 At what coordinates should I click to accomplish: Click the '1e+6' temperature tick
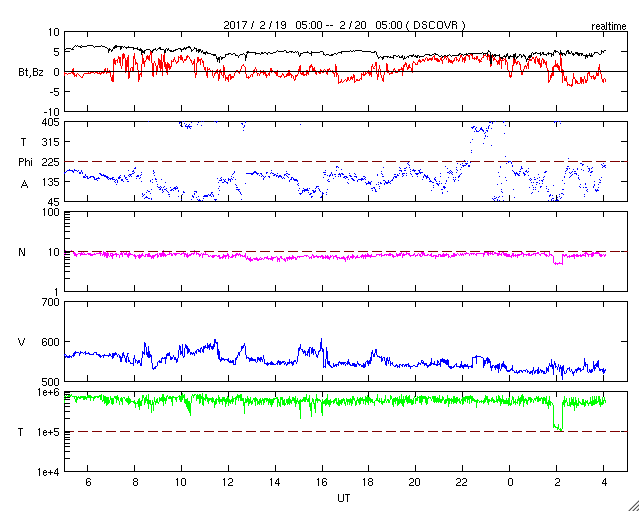tap(49, 392)
